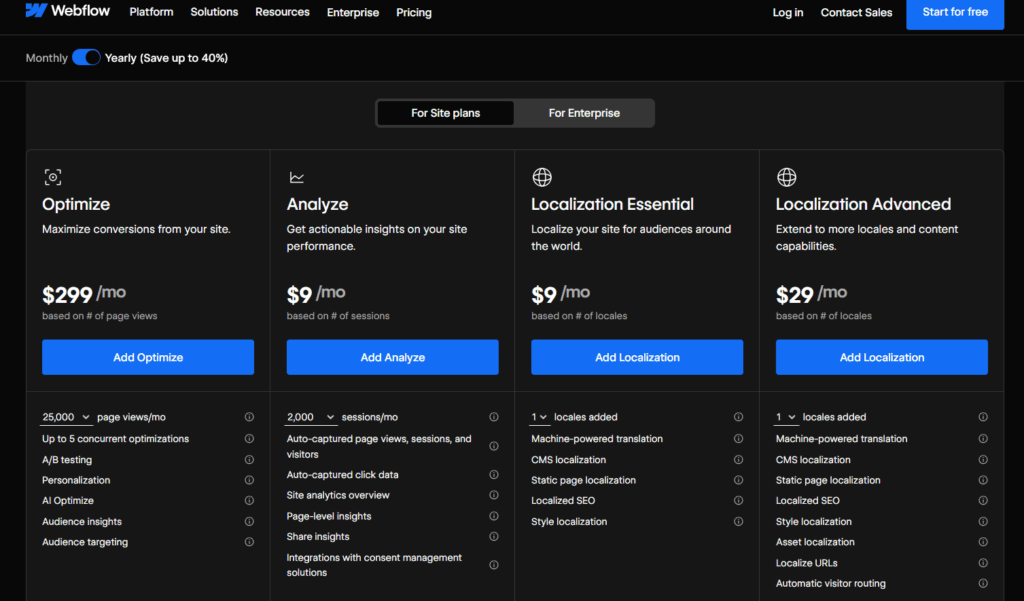Screen dimensions: 1024x601
Task: Switch to For Enterprise tab
Action: (x=584, y=113)
